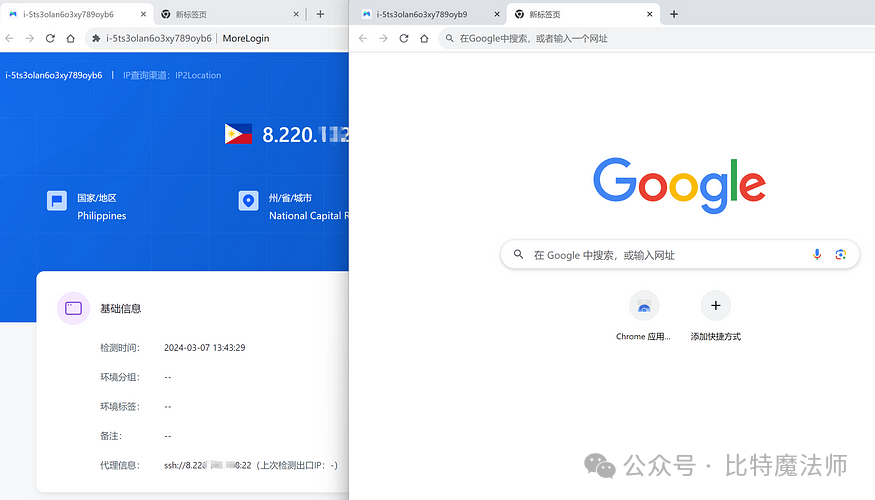Open a new tab in the right window

click(674, 14)
